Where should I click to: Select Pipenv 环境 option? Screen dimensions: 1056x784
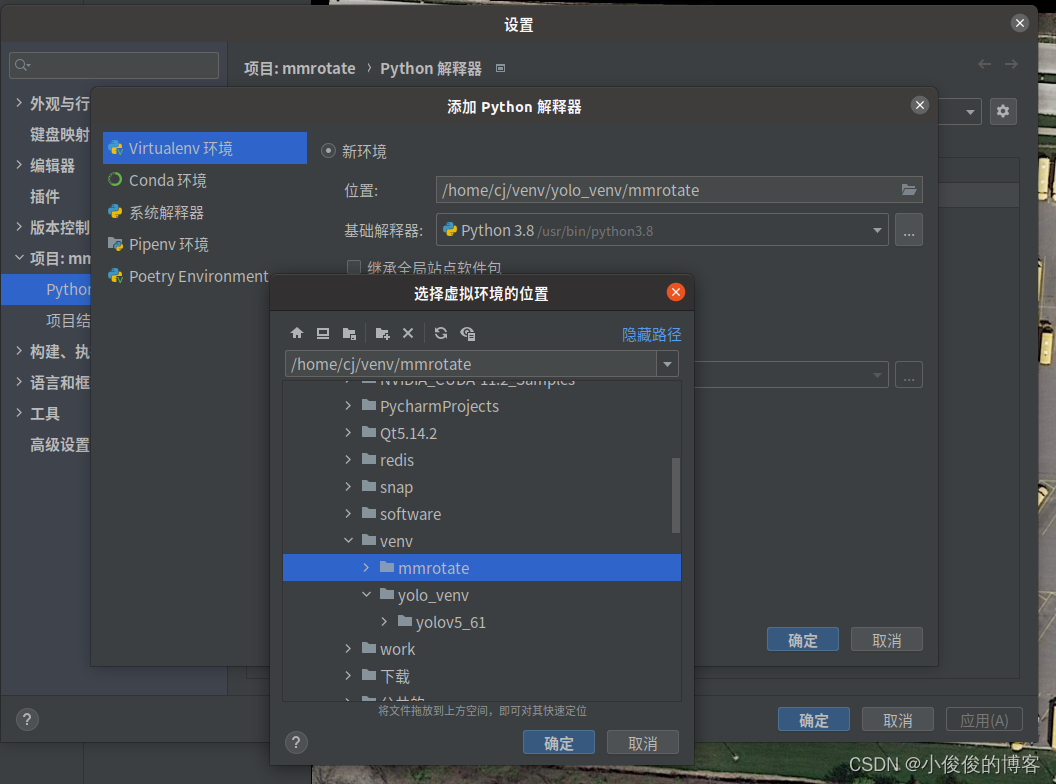coord(205,244)
